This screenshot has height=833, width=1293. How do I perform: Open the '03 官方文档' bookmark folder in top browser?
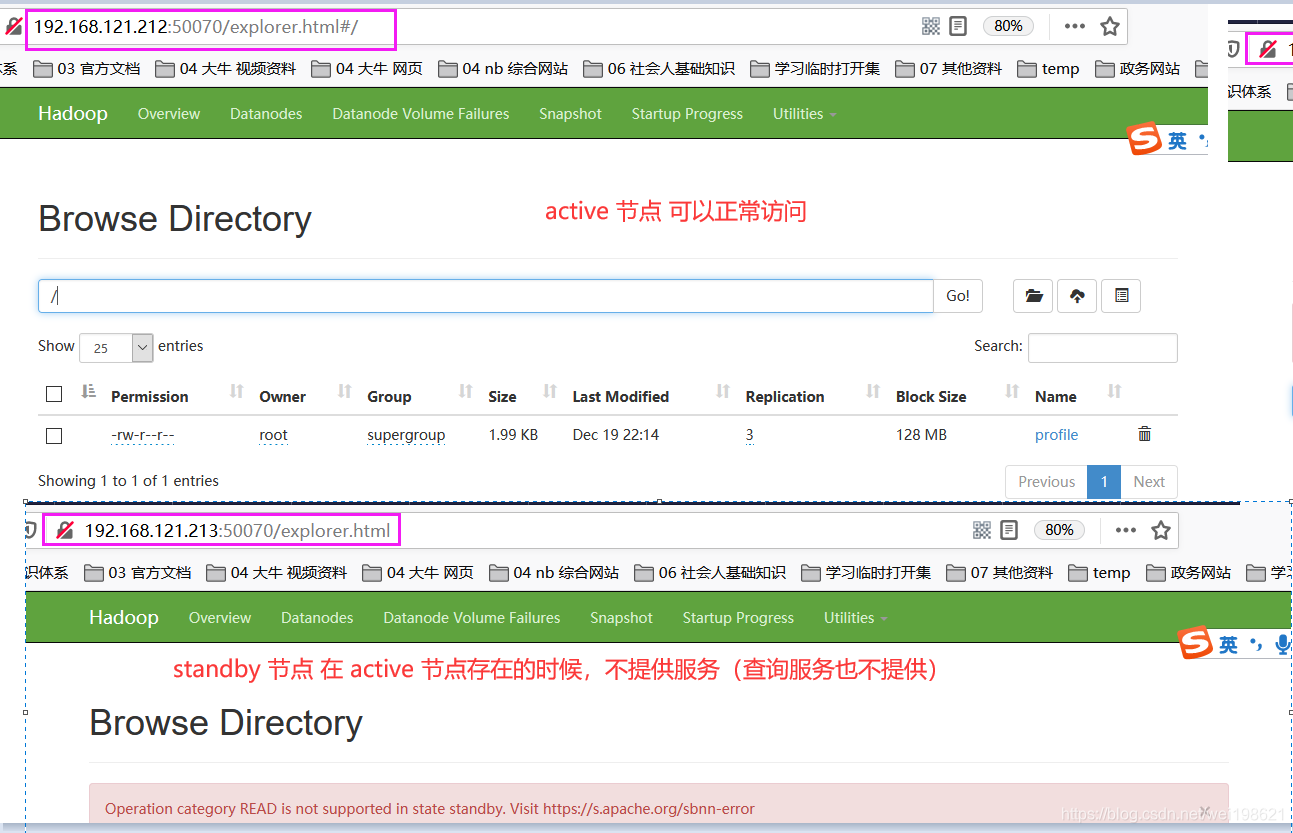point(86,69)
